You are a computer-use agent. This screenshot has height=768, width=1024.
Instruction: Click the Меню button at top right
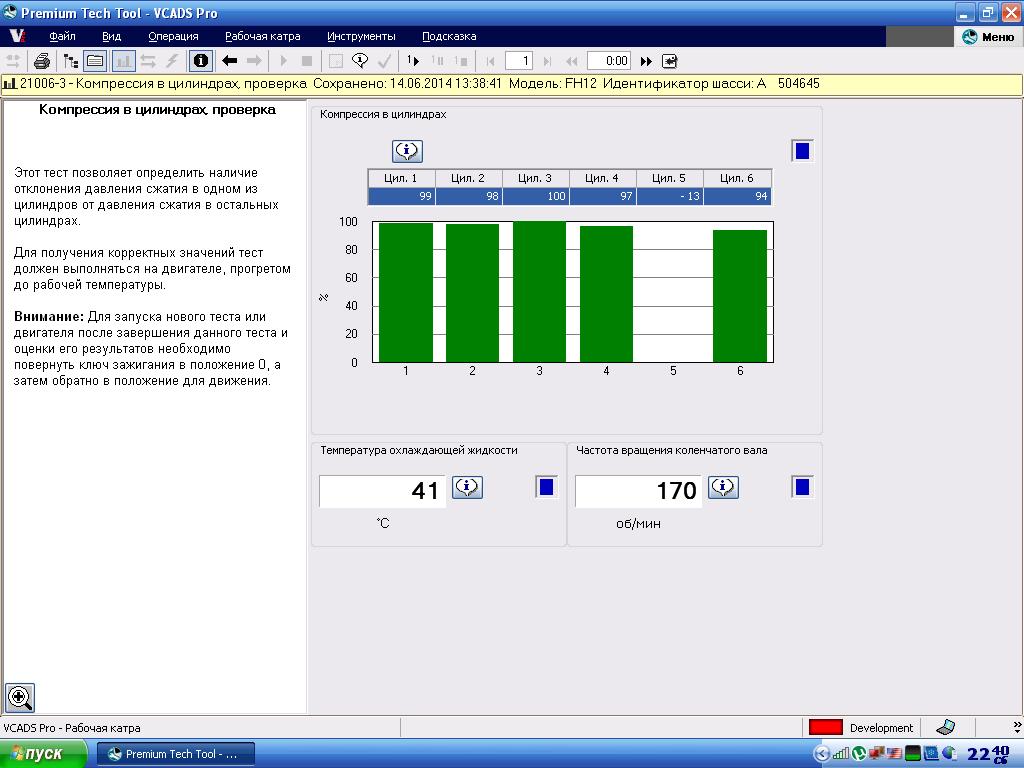pos(989,37)
